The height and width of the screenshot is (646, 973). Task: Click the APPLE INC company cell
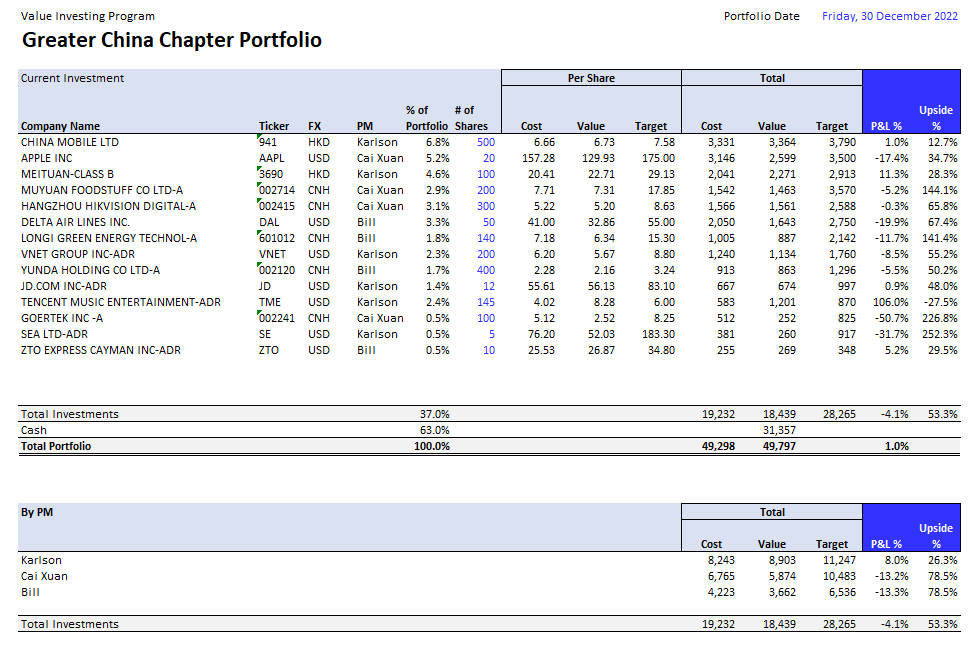47,158
